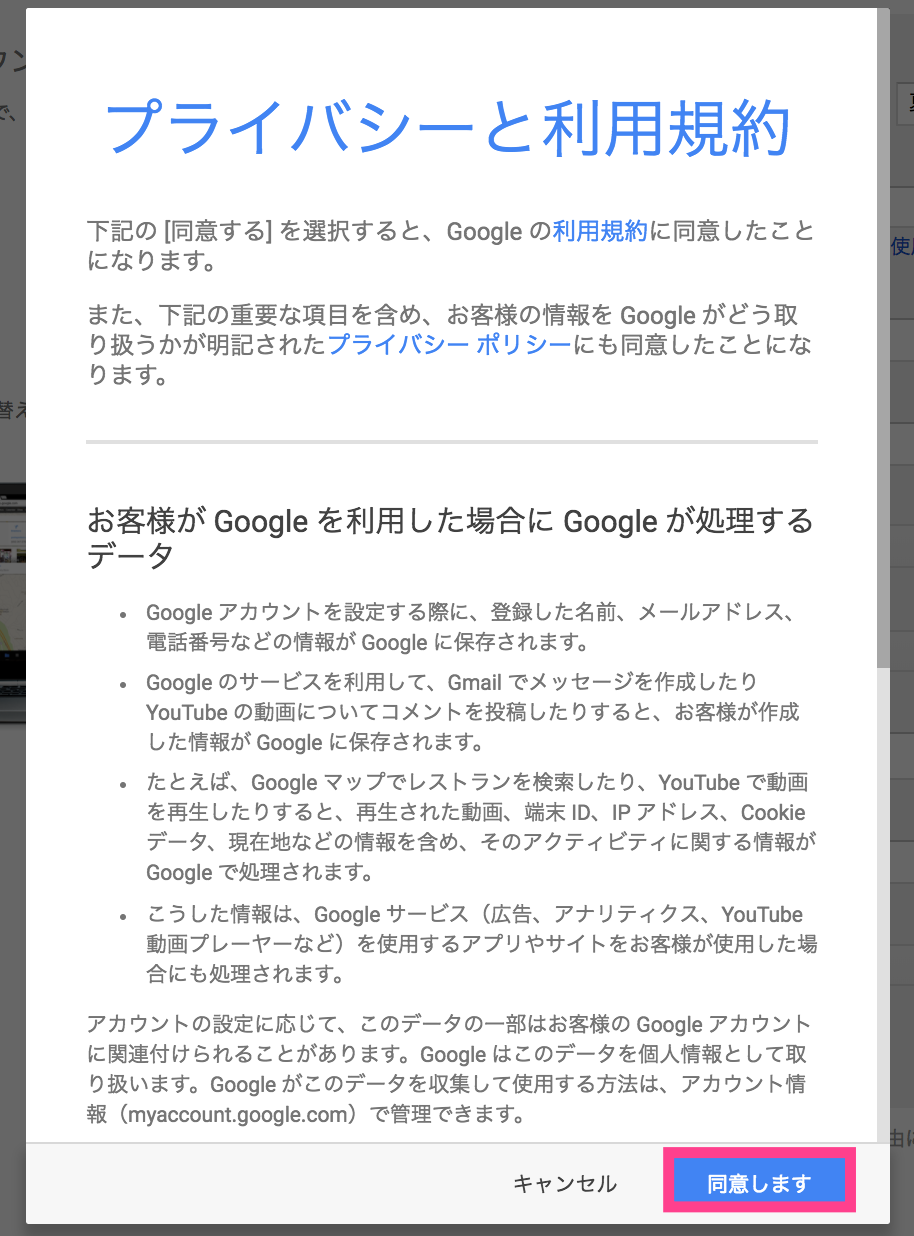Click the お客様が Google を利用した場合 subheading
The width and height of the screenshot is (914, 1236).
[451, 538]
